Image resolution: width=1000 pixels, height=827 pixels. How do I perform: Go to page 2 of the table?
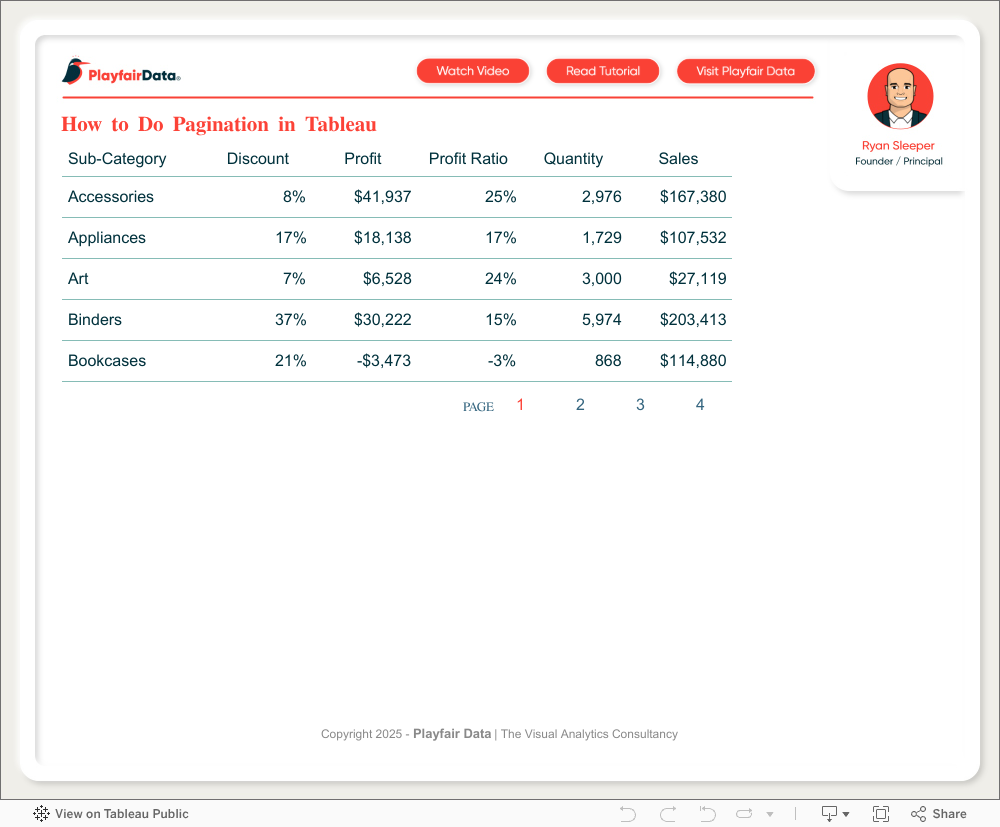pos(580,405)
